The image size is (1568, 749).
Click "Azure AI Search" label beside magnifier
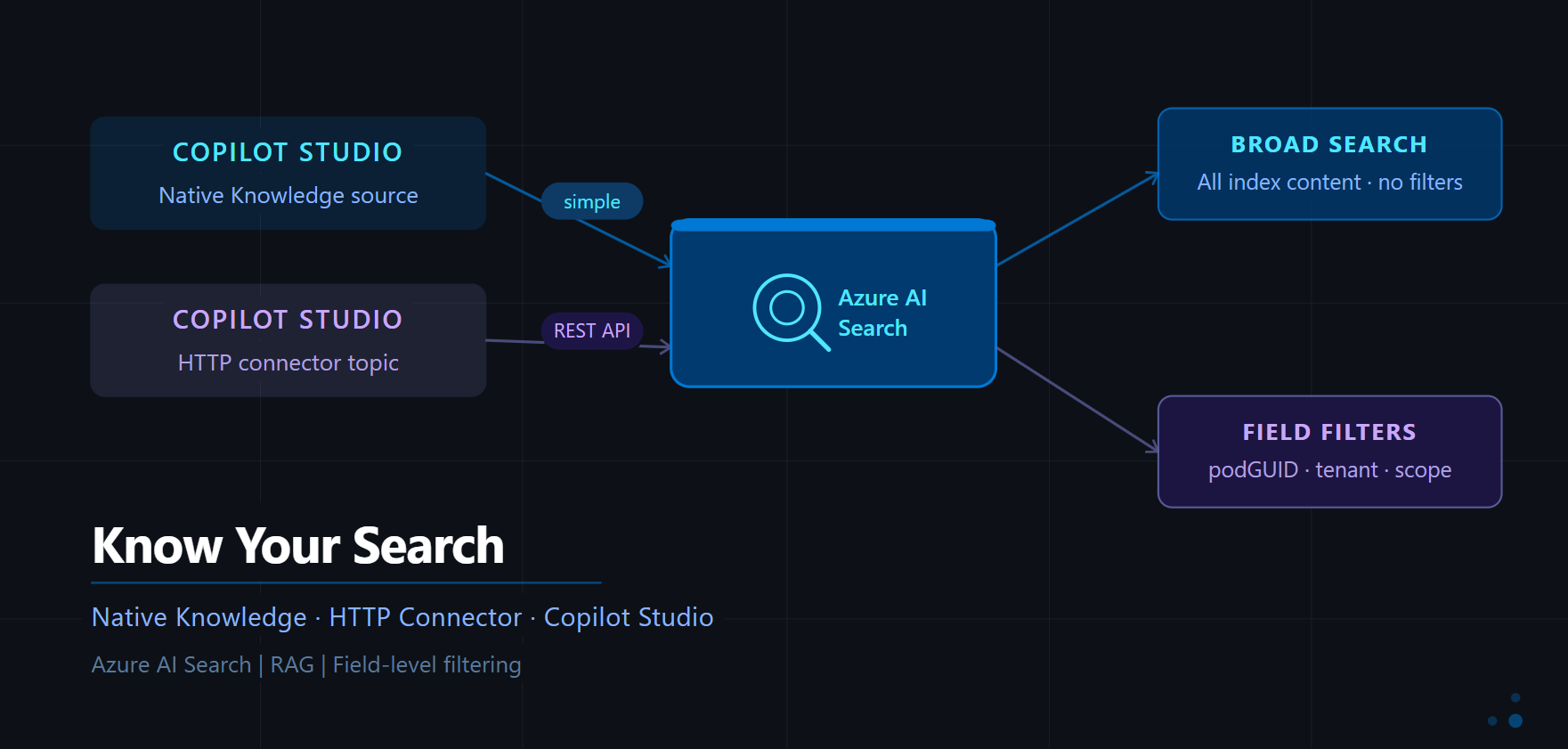click(x=881, y=313)
